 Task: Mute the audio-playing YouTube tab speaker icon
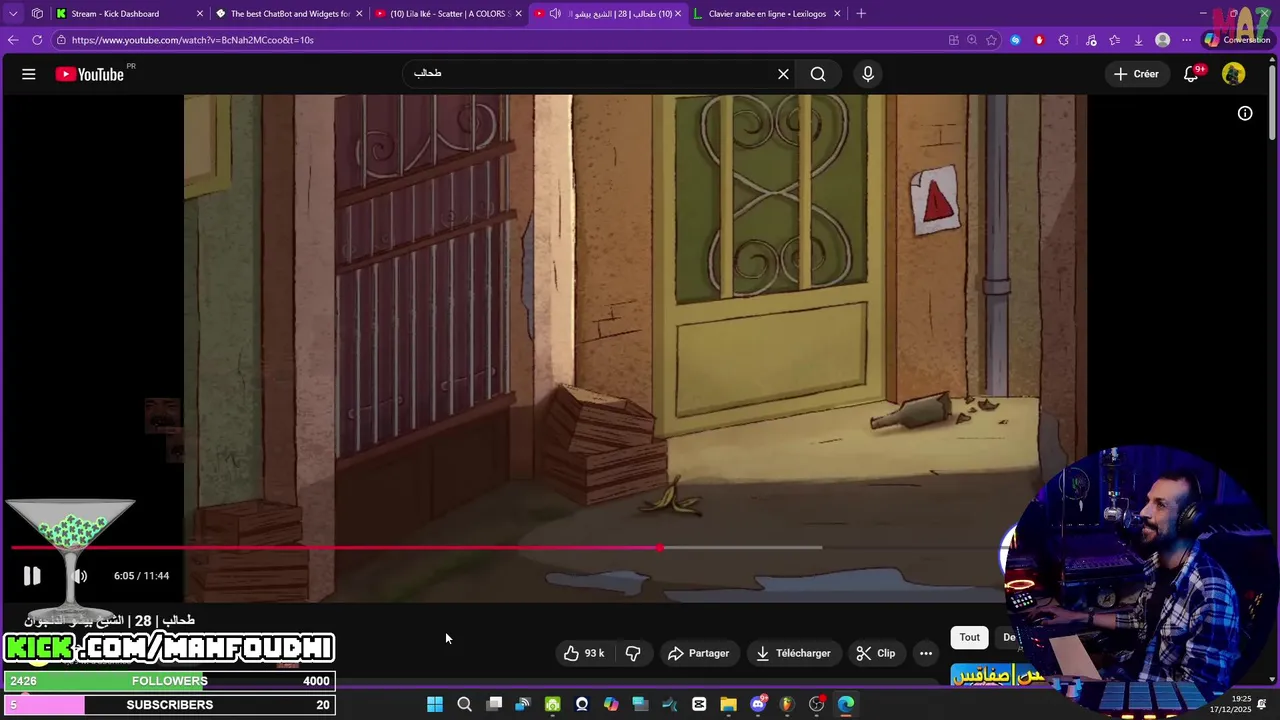click(x=556, y=14)
